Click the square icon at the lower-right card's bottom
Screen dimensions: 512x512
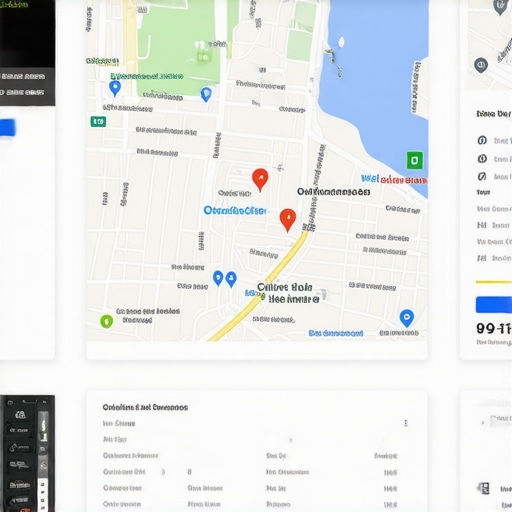coord(483,488)
